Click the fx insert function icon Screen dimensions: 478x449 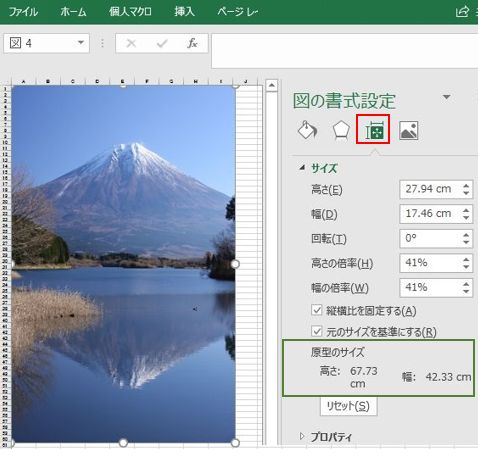[x=192, y=43]
